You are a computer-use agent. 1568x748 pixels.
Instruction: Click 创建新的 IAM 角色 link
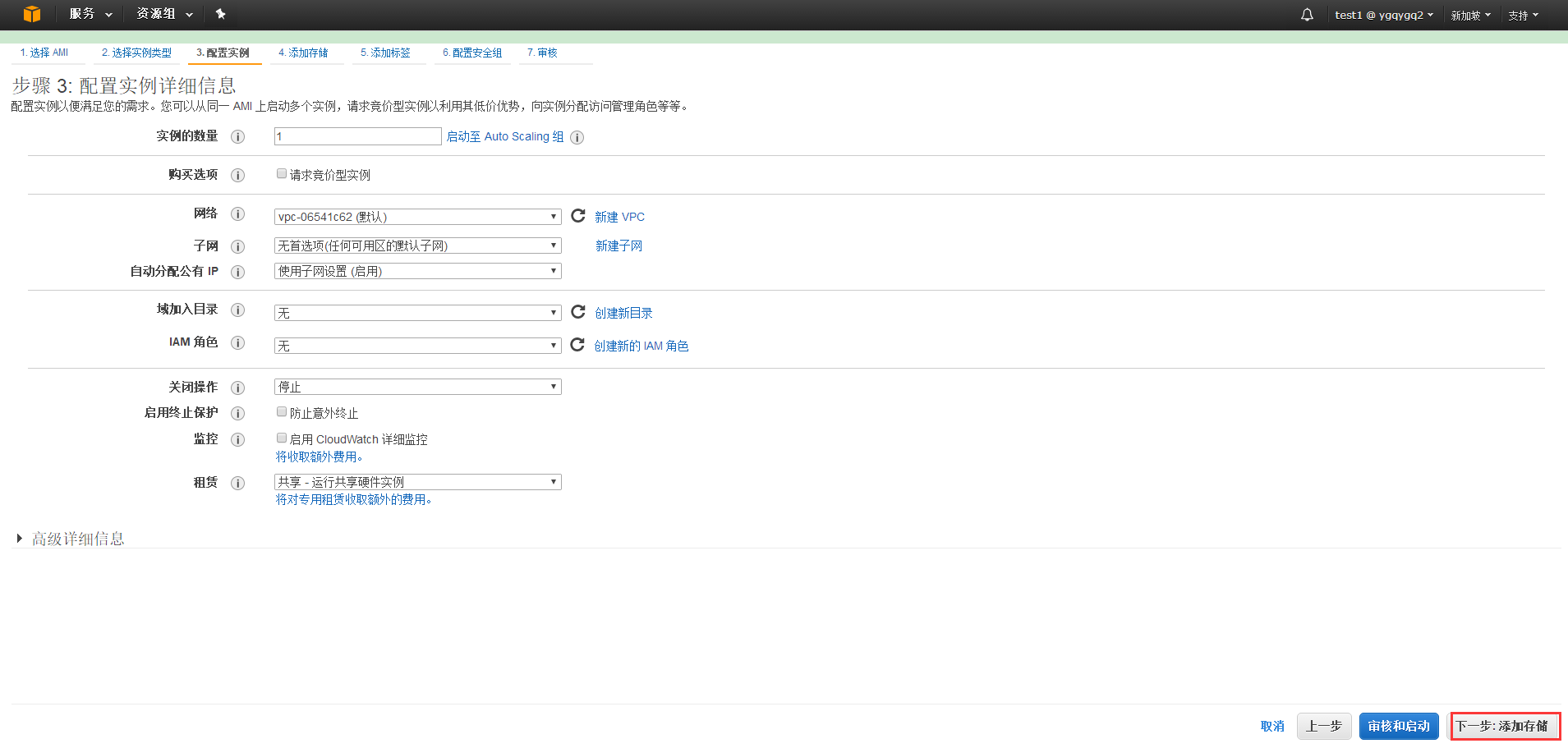point(641,346)
